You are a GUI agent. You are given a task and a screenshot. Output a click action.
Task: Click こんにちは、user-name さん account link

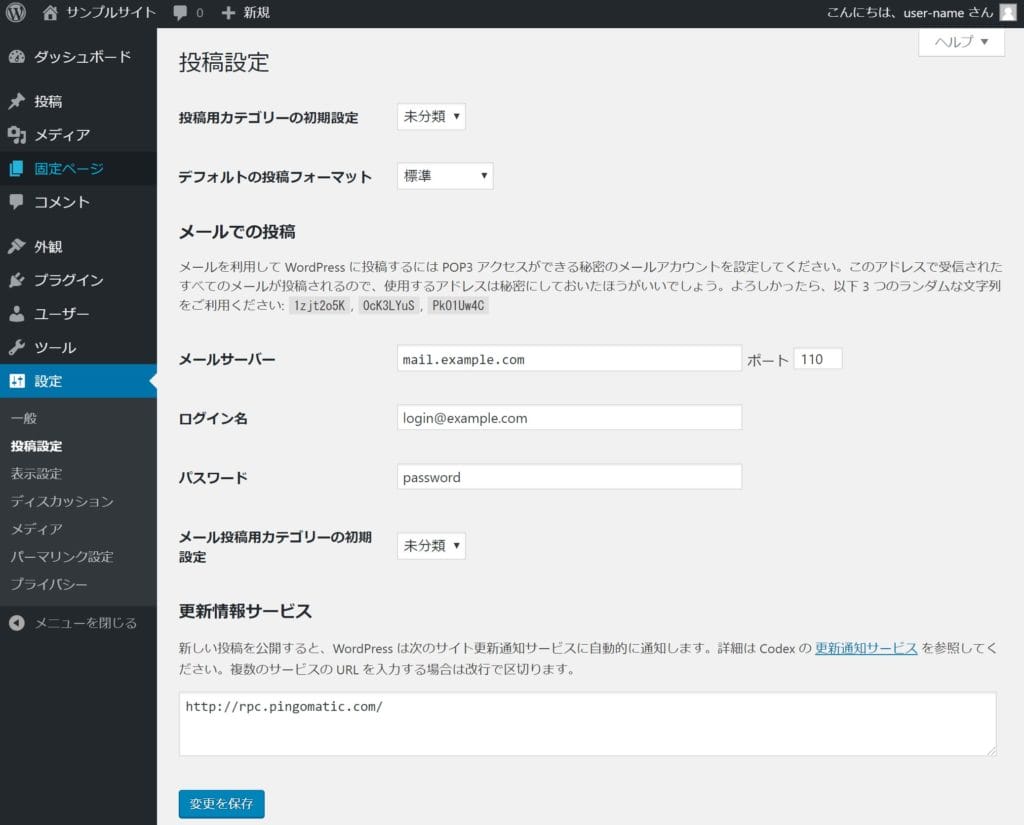point(909,12)
